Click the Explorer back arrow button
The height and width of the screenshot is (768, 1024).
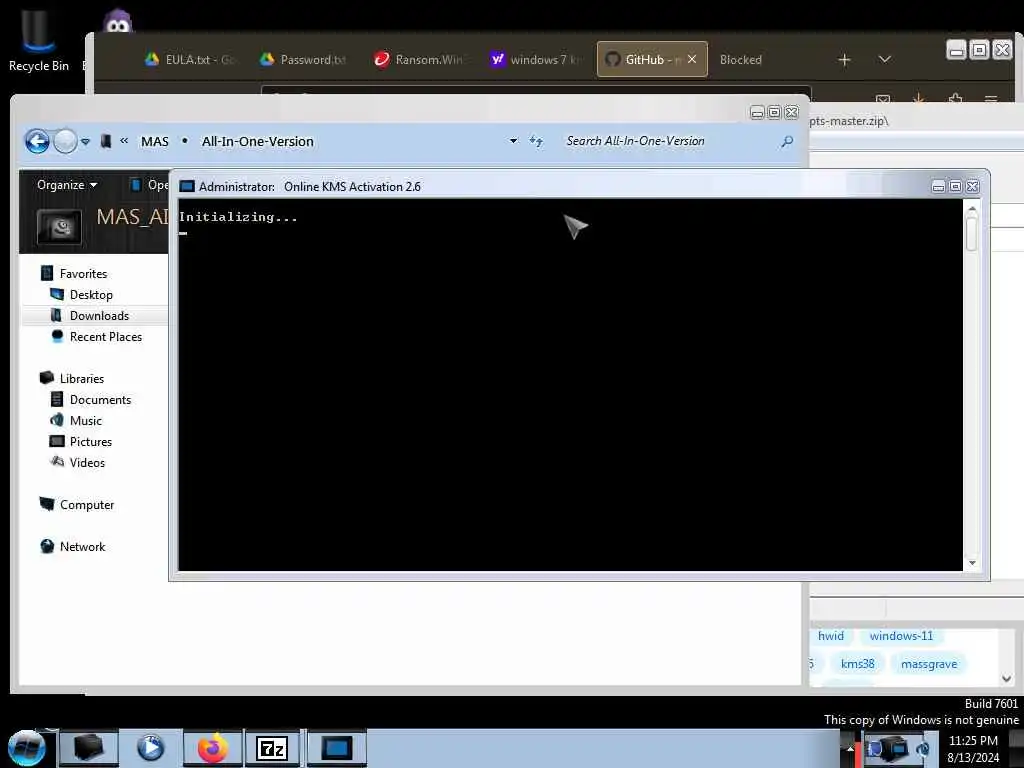coord(37,141)
